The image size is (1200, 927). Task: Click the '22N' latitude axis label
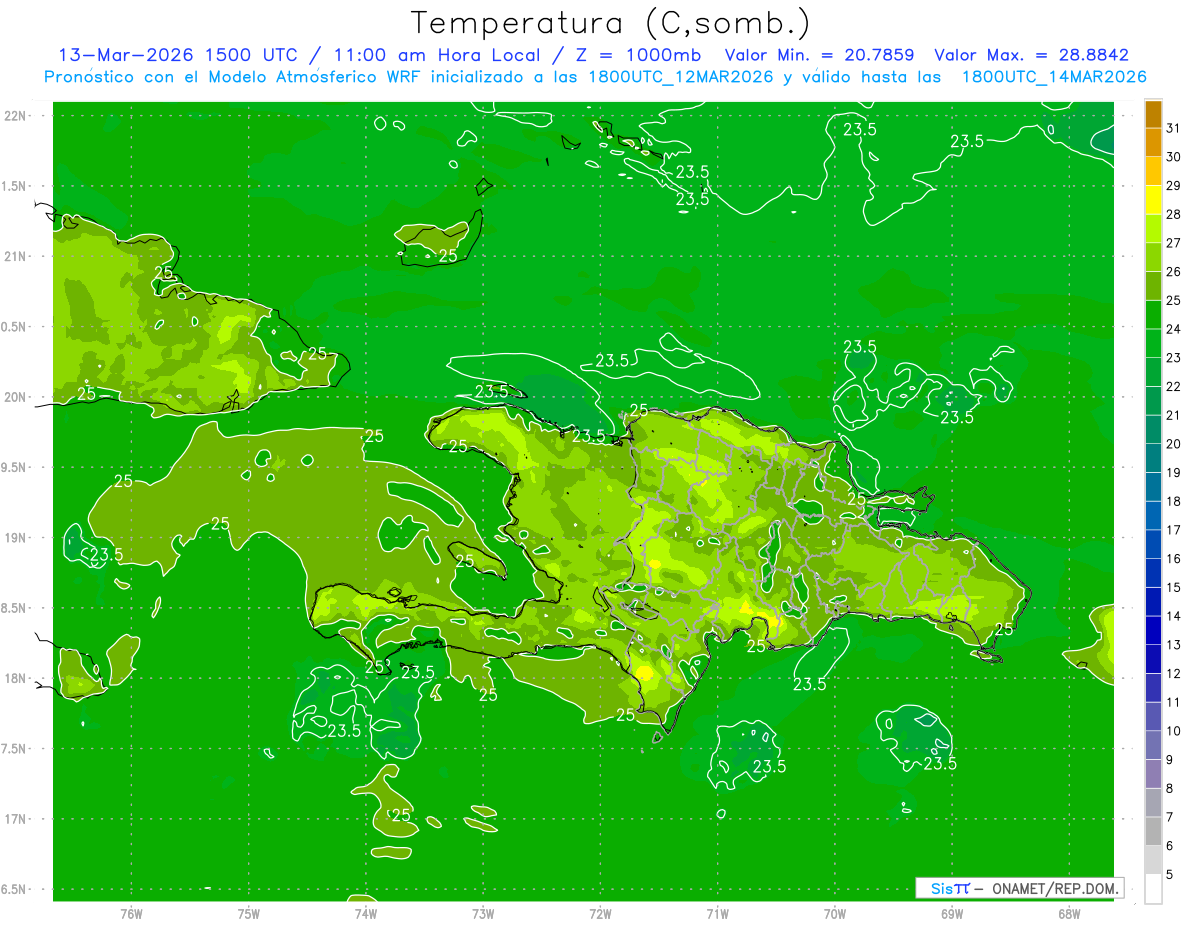click(16, 115)
